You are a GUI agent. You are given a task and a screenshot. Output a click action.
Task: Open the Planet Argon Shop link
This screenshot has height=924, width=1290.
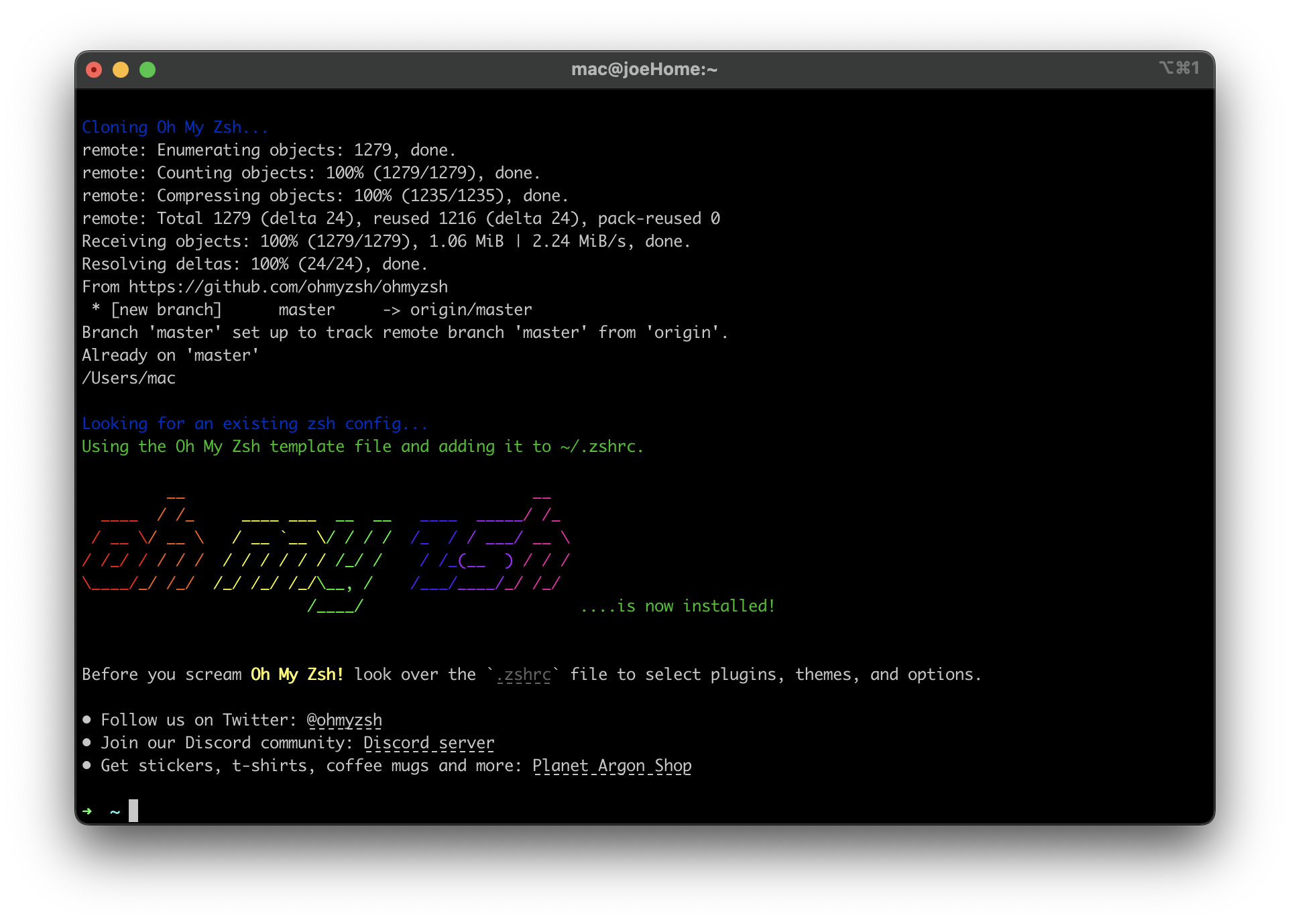[x=611, y=766]
